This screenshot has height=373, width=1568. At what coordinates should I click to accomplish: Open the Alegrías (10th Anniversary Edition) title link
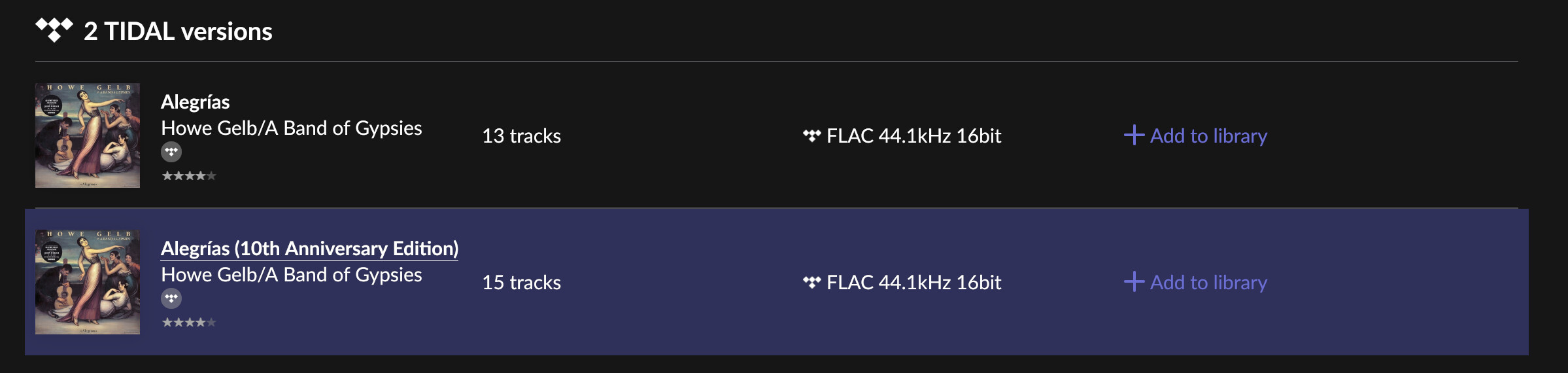click(x=309, y=249)
